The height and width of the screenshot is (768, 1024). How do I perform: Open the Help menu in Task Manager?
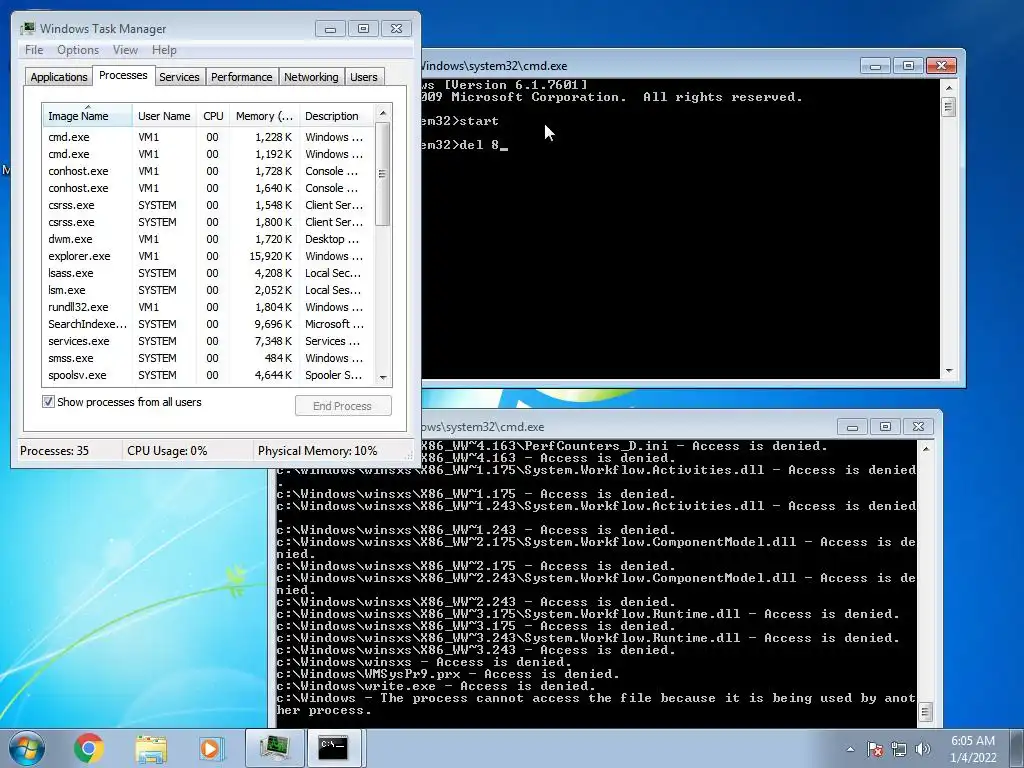pyautogui.click(x=164, y=50)
